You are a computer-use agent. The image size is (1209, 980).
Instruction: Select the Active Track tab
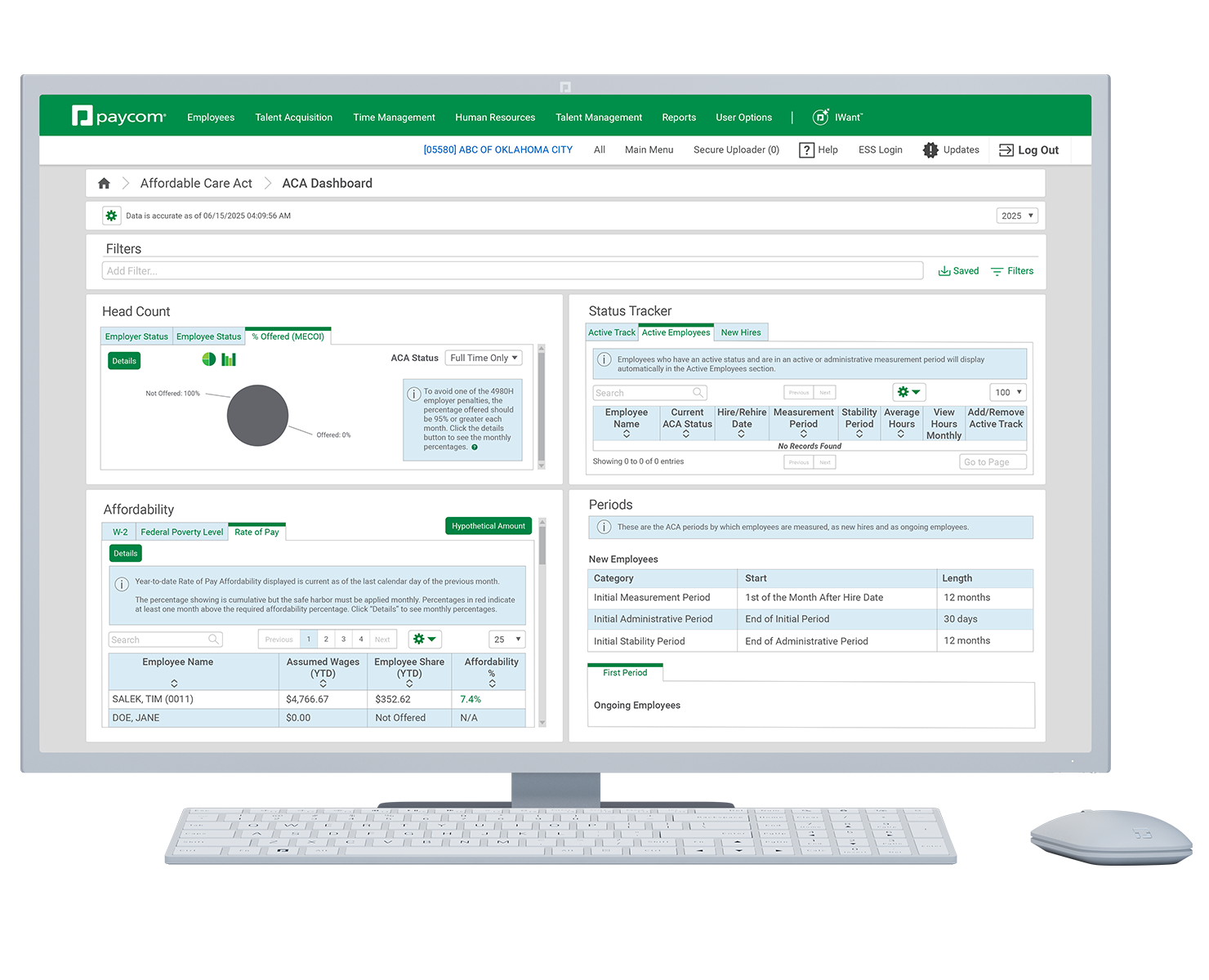[612, 332]
